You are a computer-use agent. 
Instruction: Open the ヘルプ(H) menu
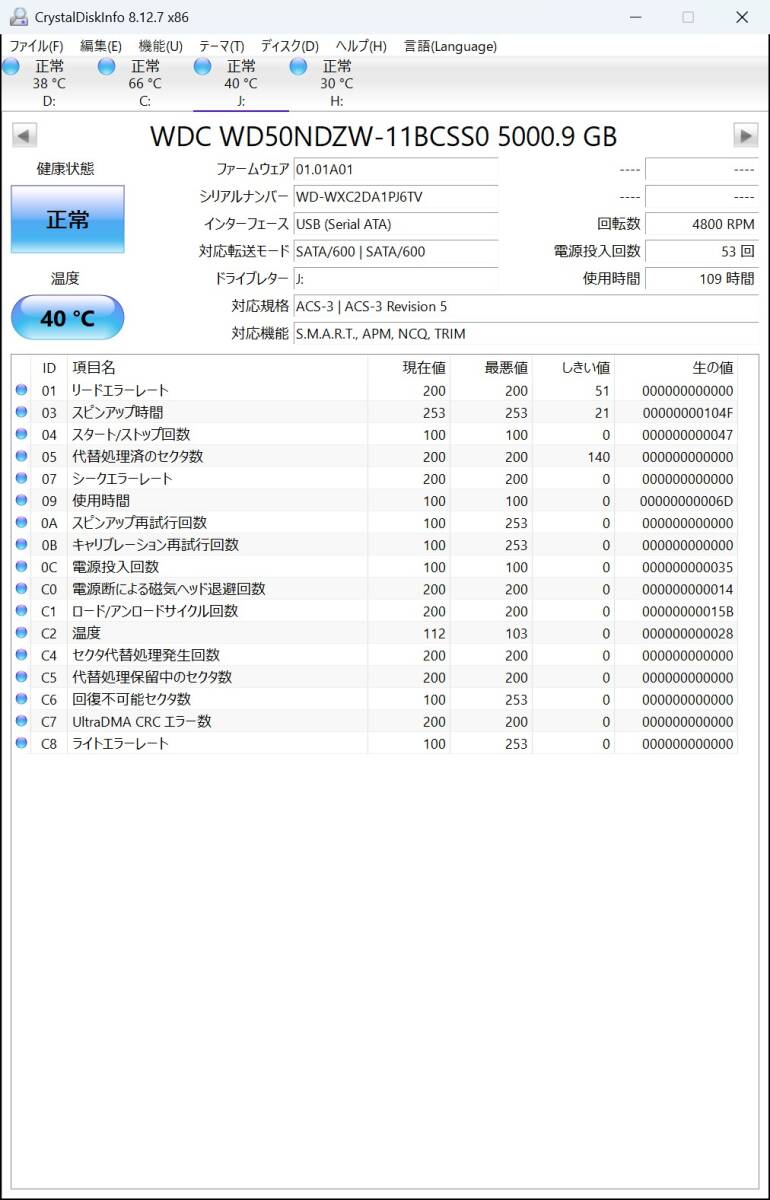[x=361, y=46]
